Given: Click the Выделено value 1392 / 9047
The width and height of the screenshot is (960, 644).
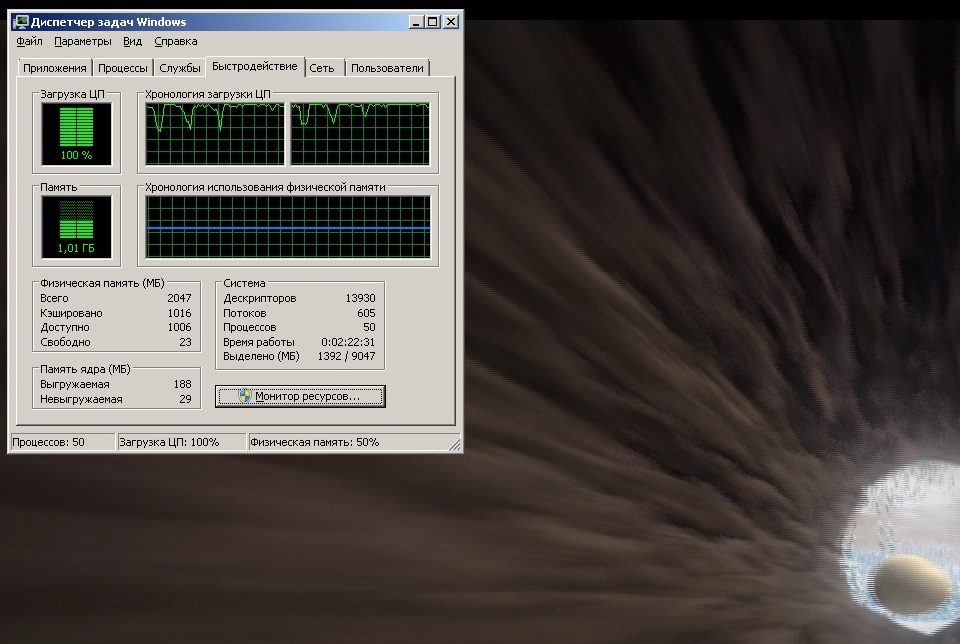Looking at the screenshot, I should click(347, 356).
